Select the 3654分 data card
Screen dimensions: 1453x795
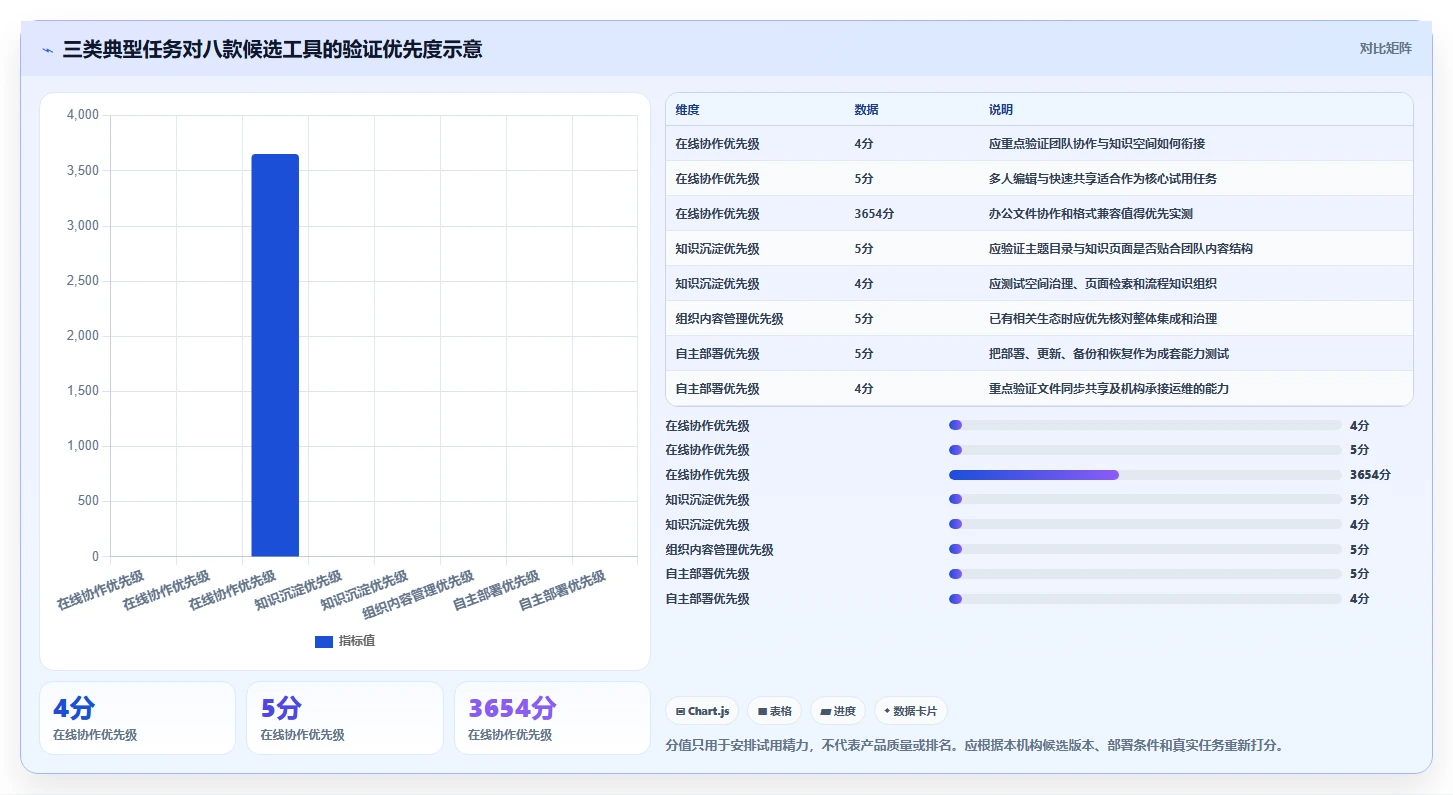pos(552,718)
